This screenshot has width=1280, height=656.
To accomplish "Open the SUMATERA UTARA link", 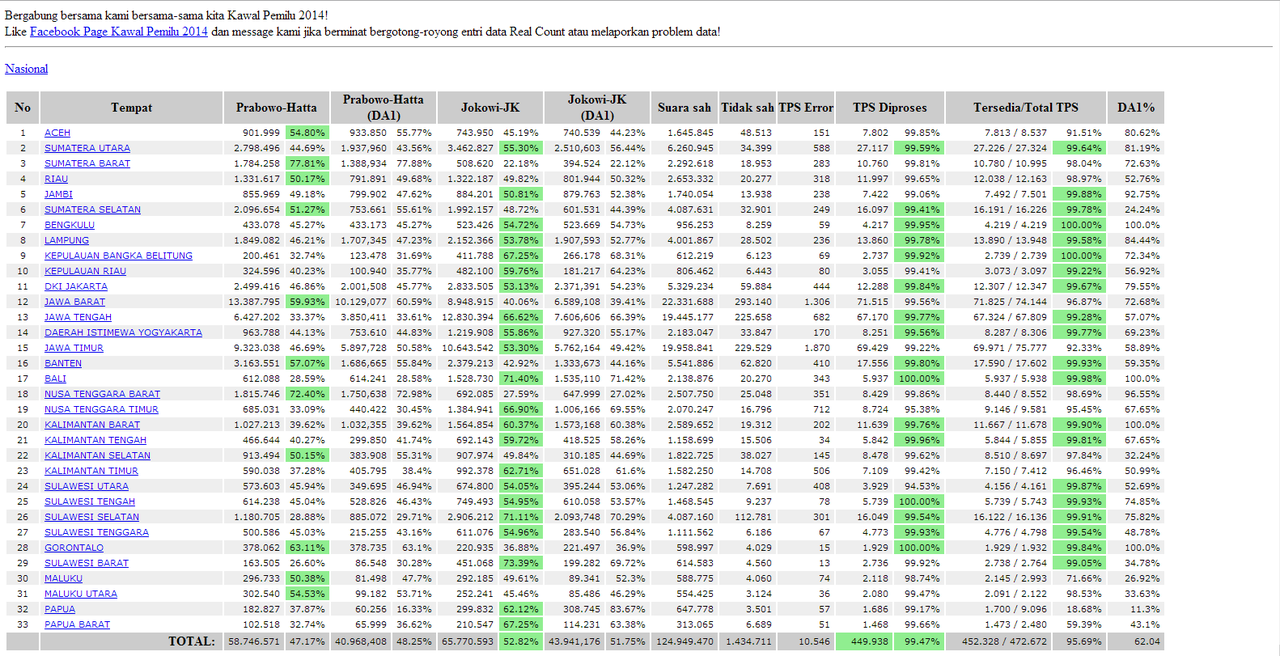I will tap(87, 148).
